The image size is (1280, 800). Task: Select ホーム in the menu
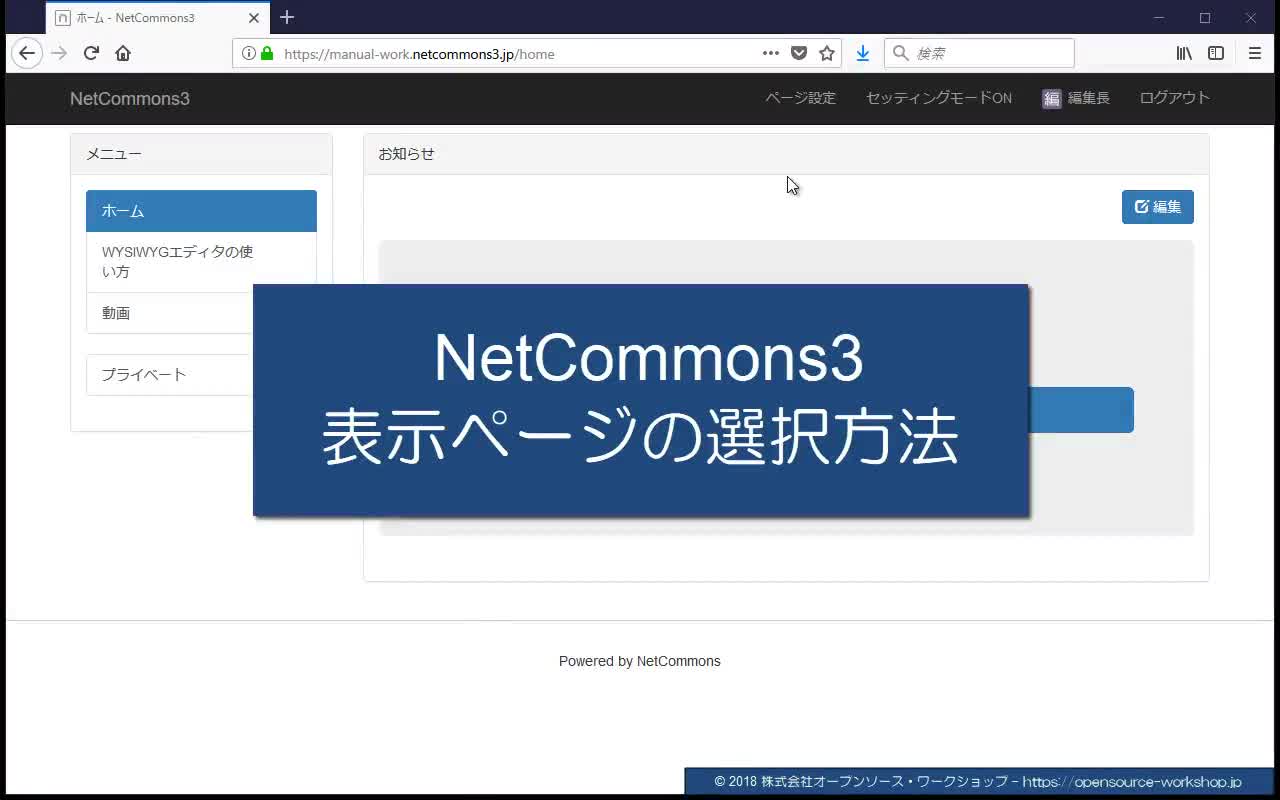(x=201, y=211)
